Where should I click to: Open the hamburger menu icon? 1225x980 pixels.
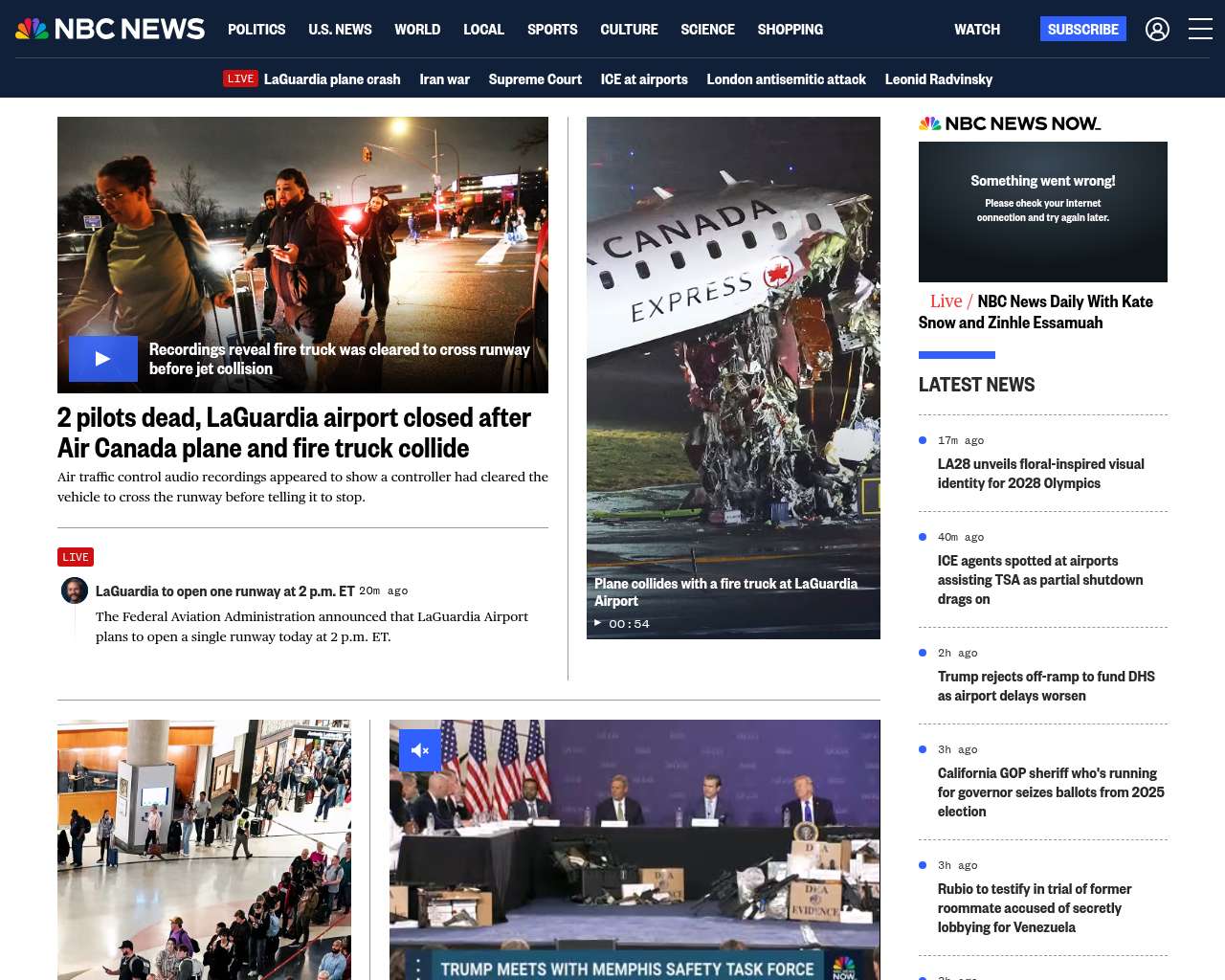[1200, 30]
